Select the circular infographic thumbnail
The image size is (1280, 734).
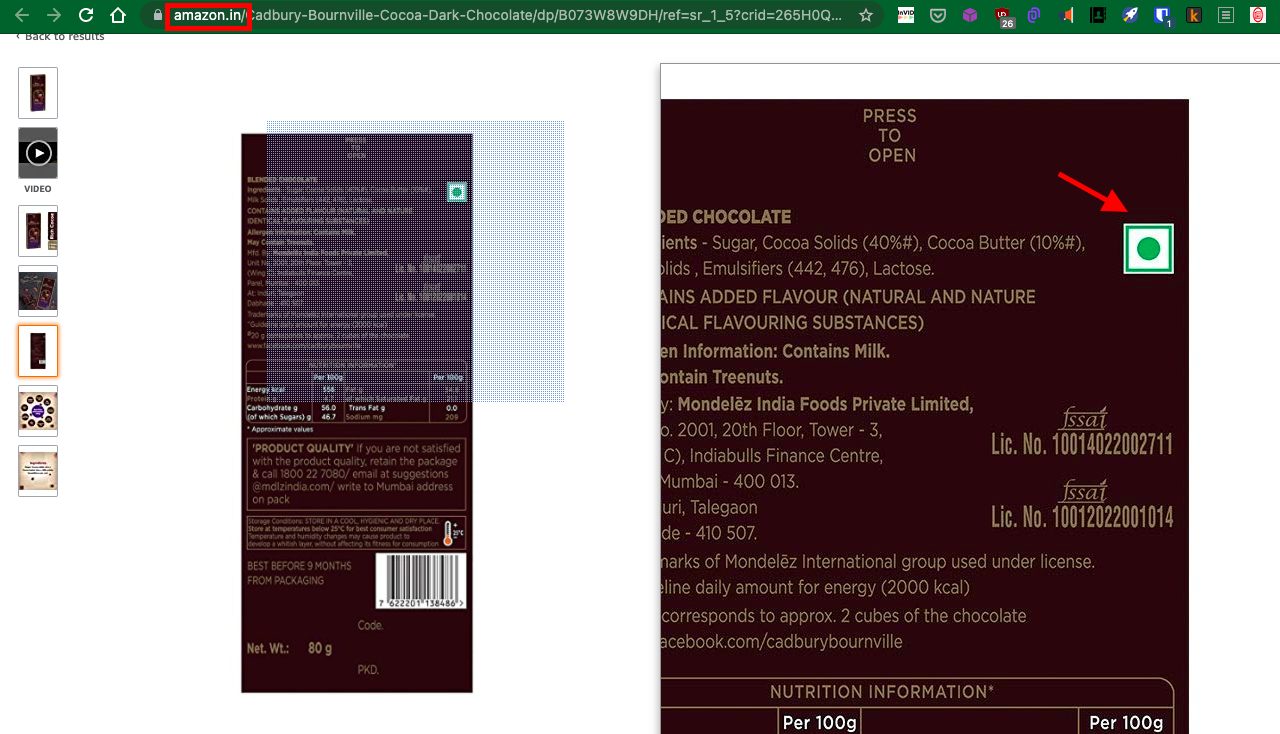(38, 411)
